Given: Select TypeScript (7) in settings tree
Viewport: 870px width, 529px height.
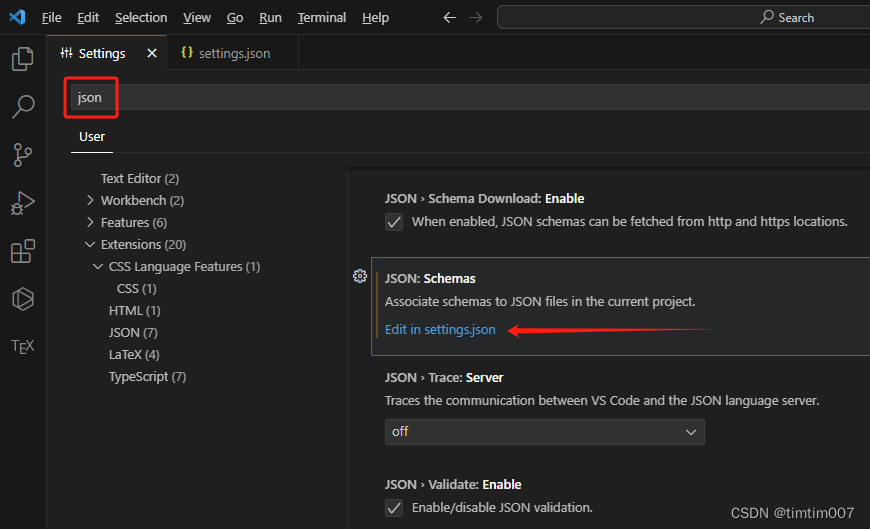Looking at the screenshot, I should [x=148, y=376].
